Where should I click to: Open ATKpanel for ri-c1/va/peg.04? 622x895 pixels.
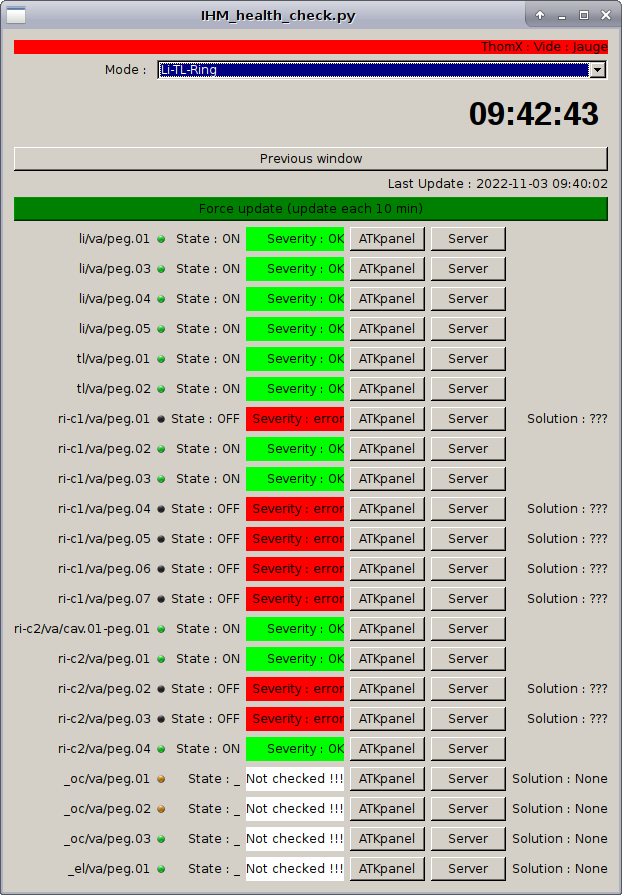pos(387,509)
